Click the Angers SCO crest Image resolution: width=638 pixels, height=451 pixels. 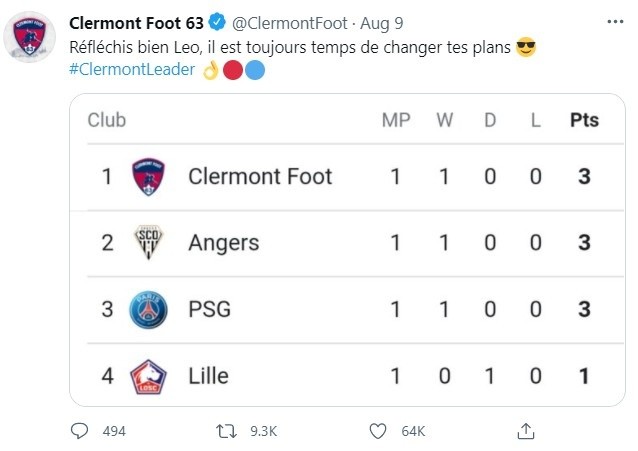point(148,243)
